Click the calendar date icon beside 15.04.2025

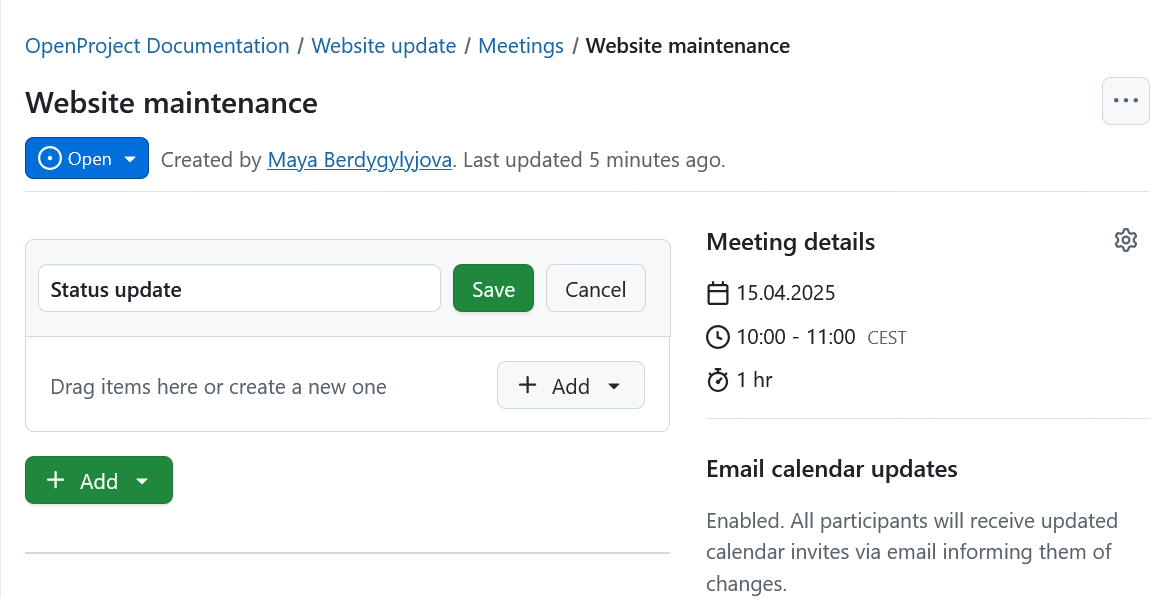click(x=718, y=292)
